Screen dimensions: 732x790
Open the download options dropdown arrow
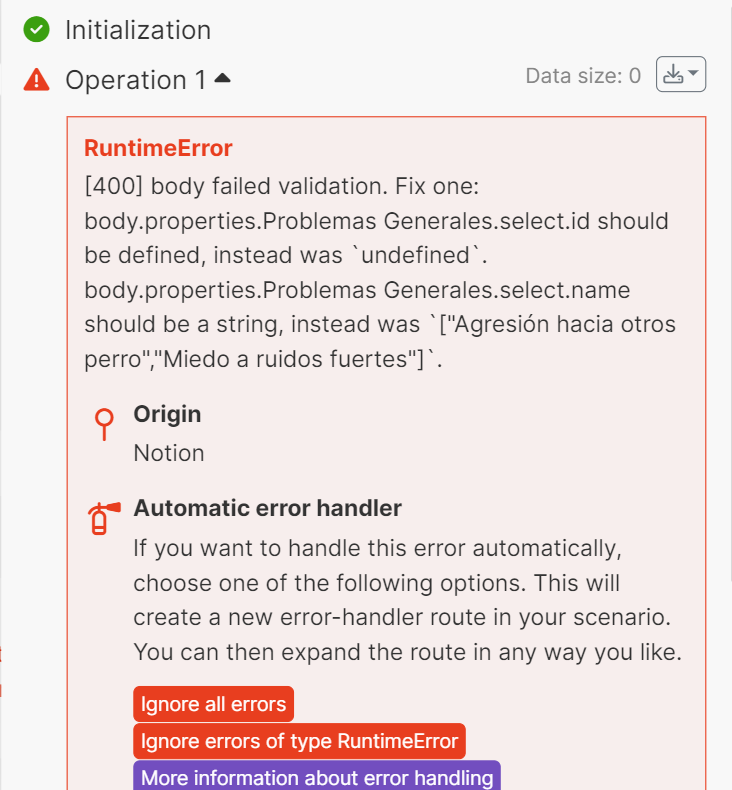(x=694, y=75)
